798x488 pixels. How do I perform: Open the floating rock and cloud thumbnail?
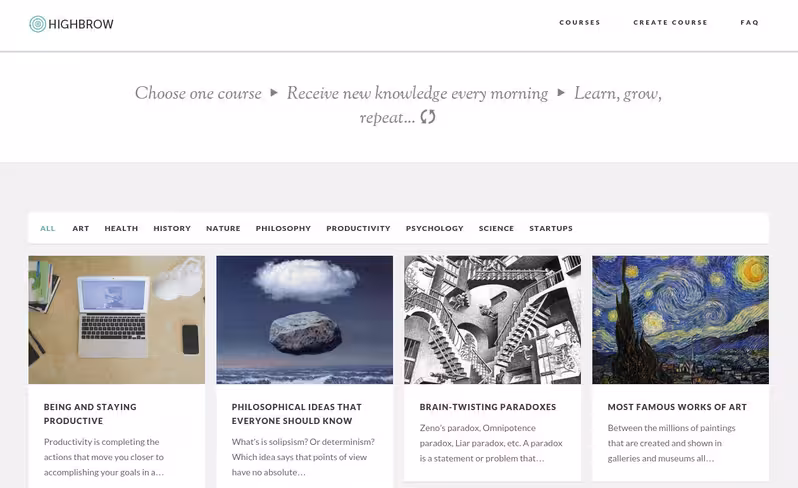click(x=304, y=320)
